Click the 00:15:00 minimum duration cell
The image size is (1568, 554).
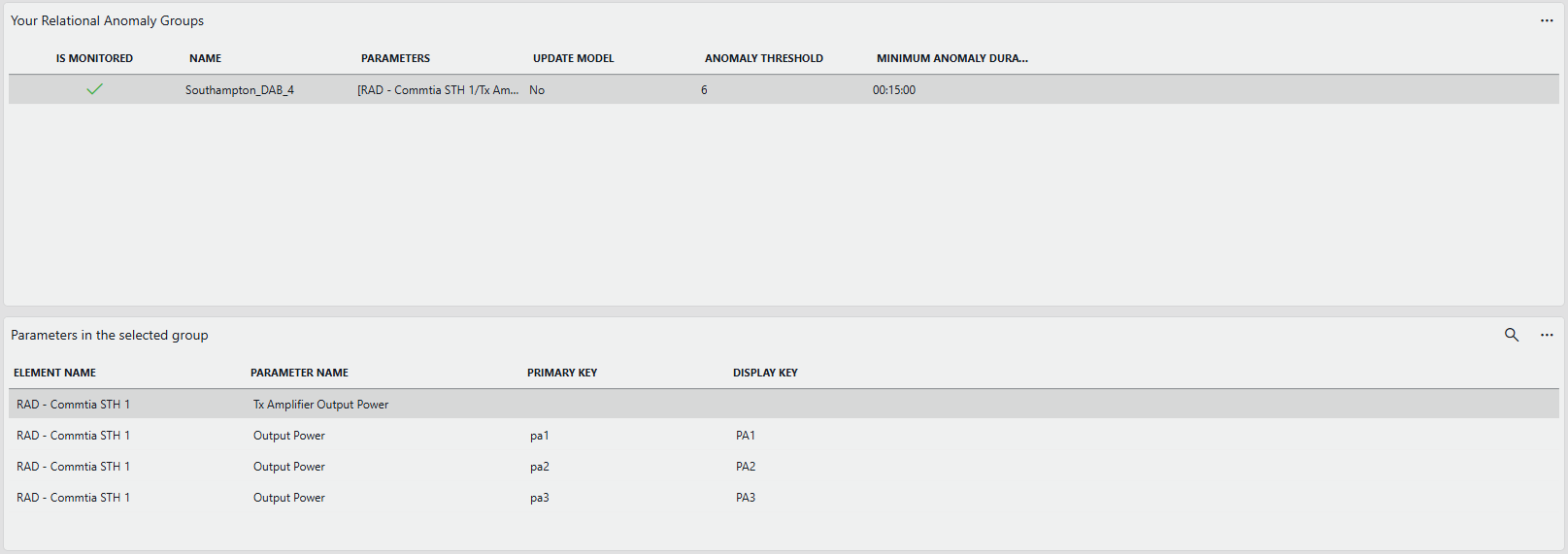pos(893,90)
